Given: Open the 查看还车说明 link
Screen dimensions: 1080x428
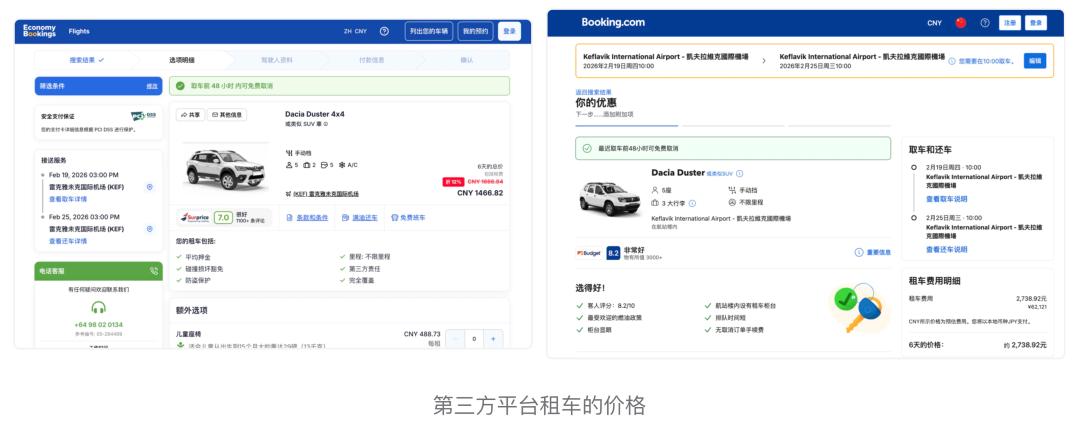Looking at the screenshot, I should [x=946, y=249].
